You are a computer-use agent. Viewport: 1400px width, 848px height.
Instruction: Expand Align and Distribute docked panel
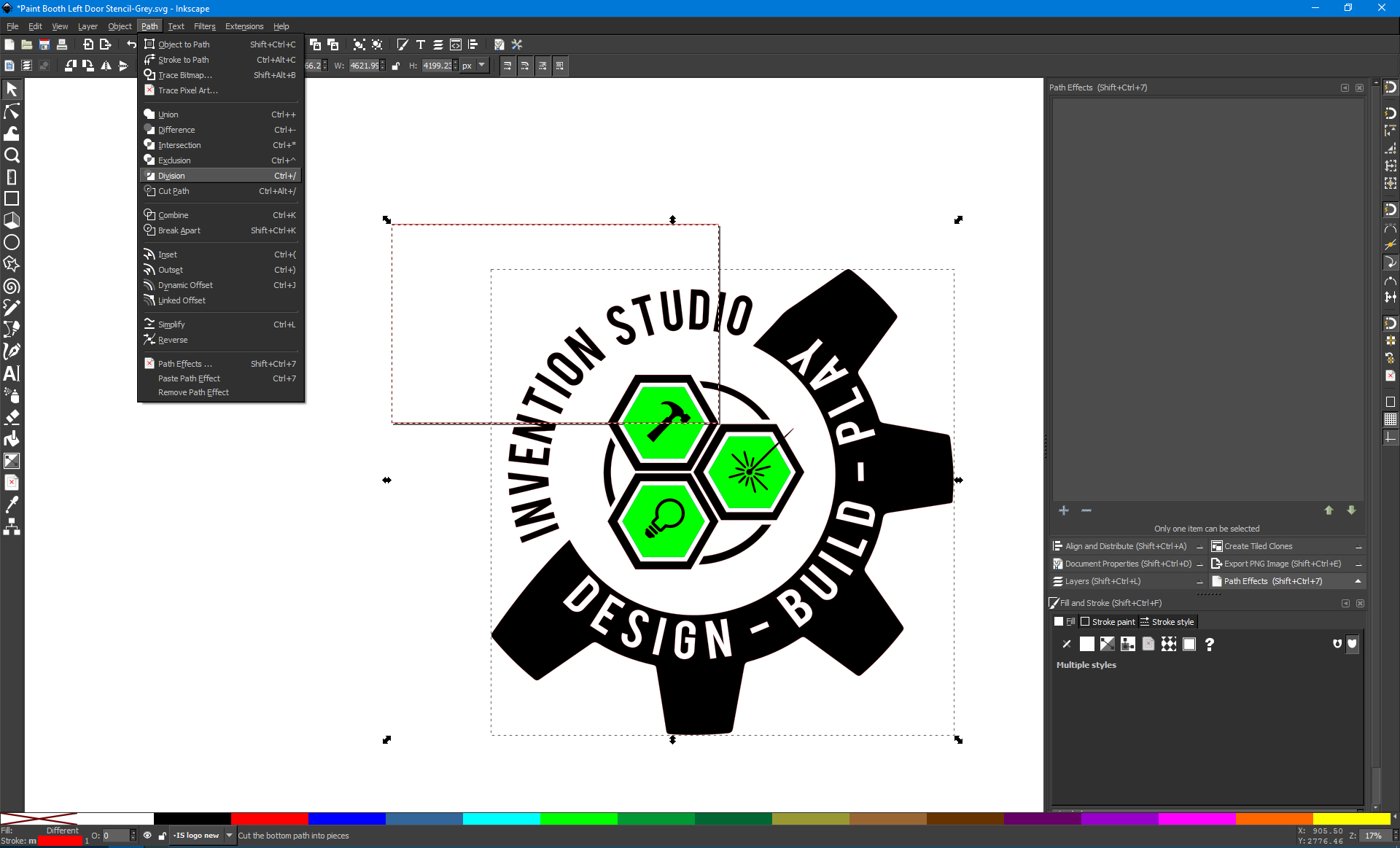coord(1128,546)
